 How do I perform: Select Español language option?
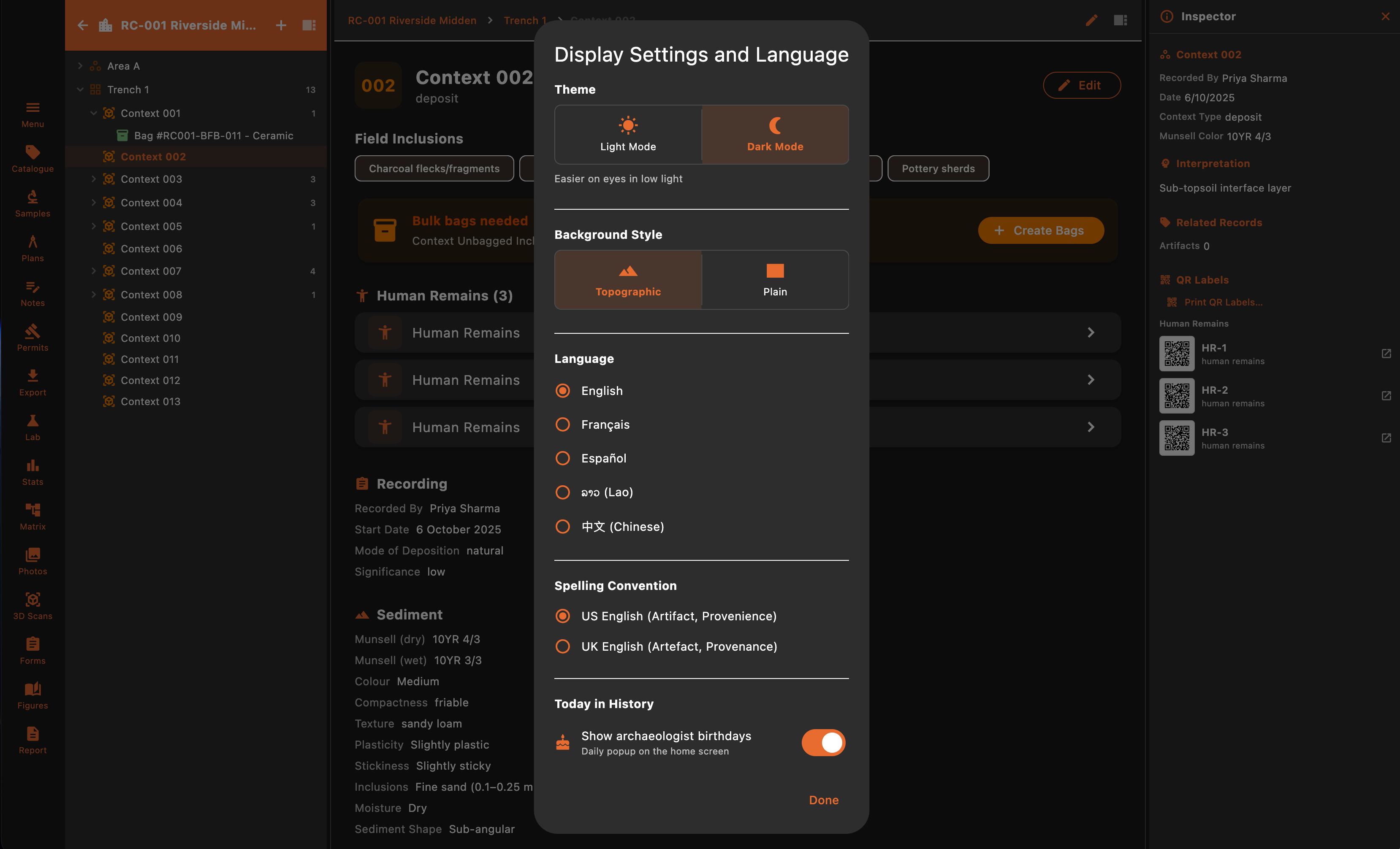tap(591, 458)
